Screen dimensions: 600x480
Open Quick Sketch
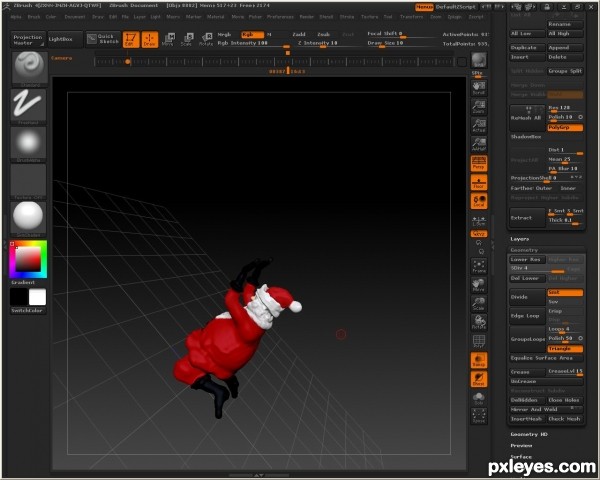(103, 39)
